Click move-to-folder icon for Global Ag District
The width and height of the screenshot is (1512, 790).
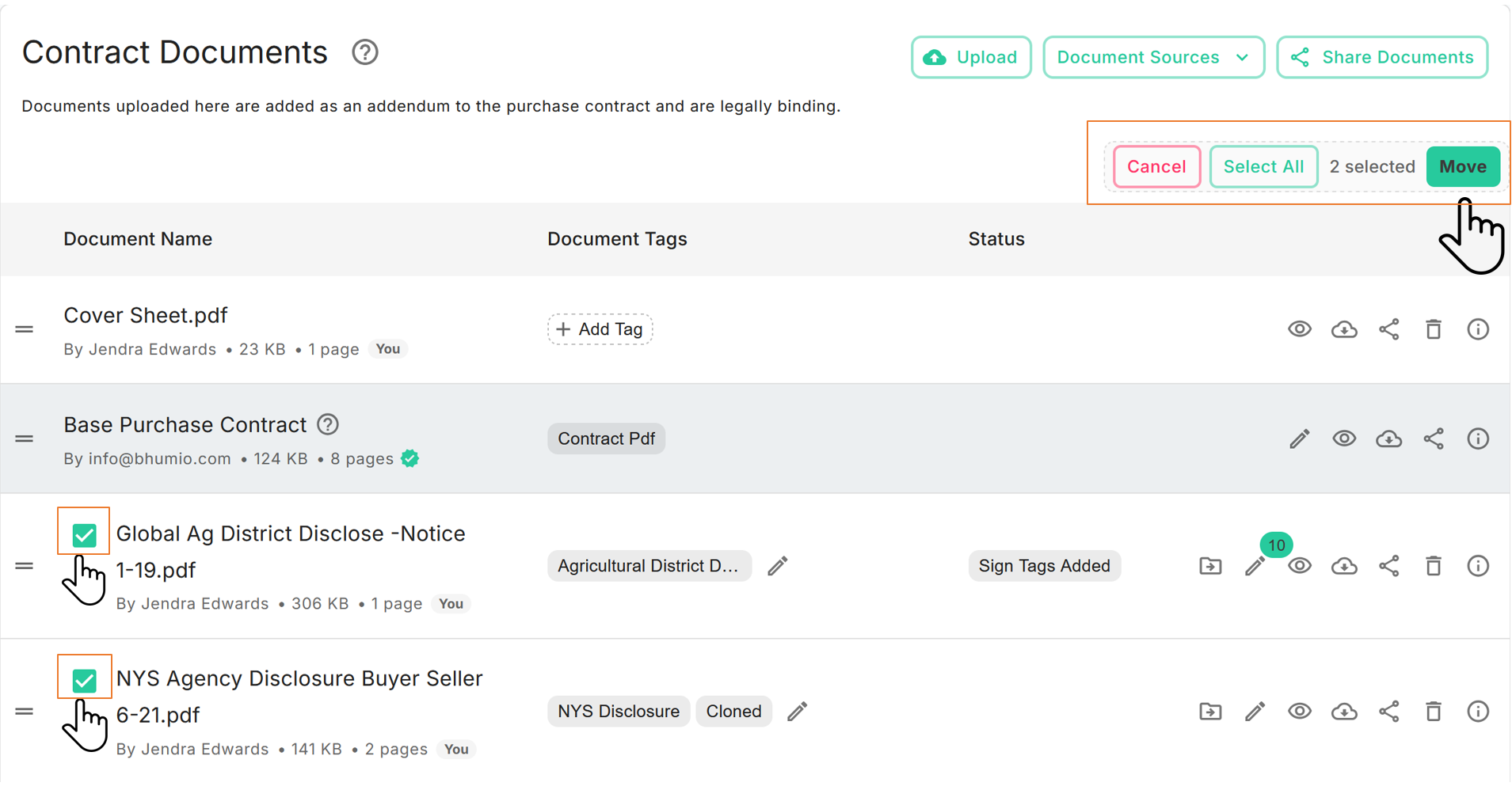click(1210, 566)
